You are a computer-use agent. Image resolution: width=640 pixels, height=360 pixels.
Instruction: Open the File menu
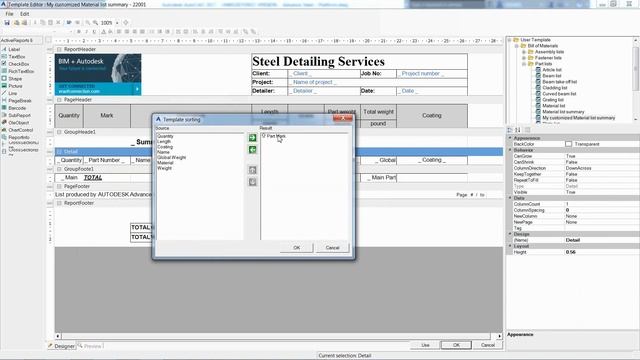(9, 14)
